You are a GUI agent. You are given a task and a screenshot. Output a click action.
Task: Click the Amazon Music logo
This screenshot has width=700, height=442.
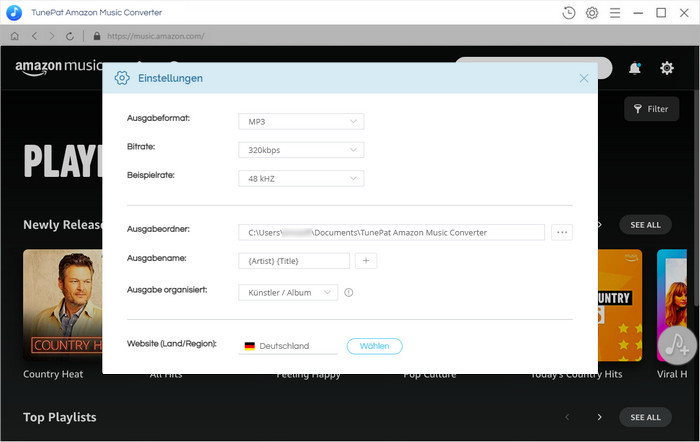click(59, 67)
